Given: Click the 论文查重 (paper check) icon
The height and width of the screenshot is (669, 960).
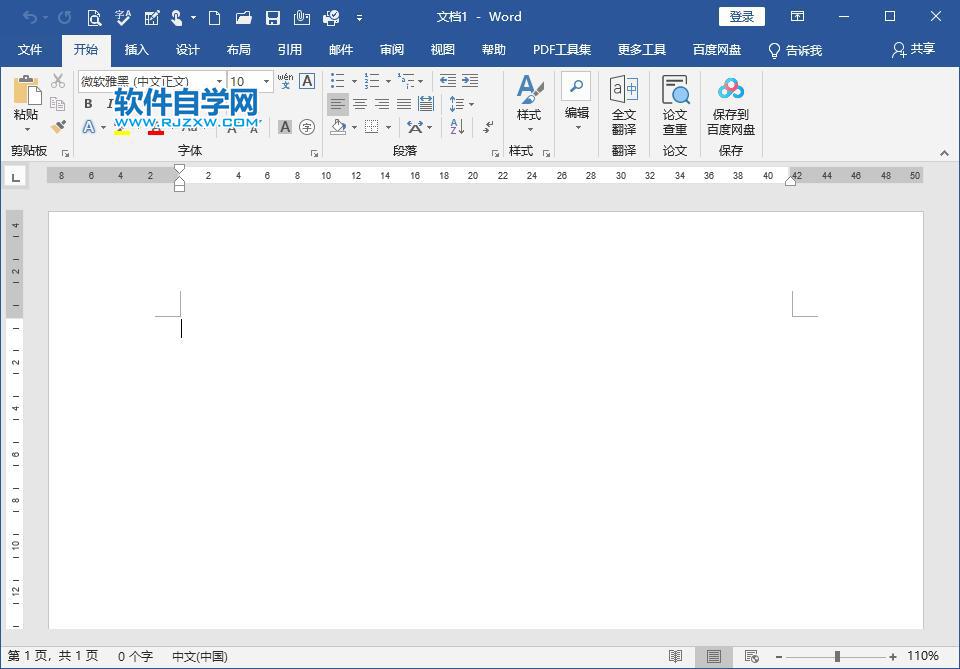Looking at the screenshot, I should [x=675, y=107].
